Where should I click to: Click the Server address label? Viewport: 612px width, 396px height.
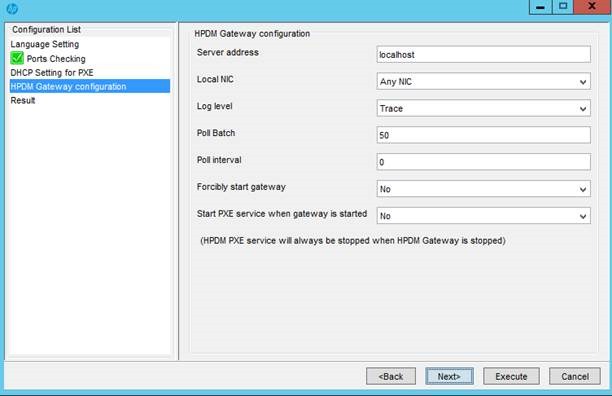228,52
